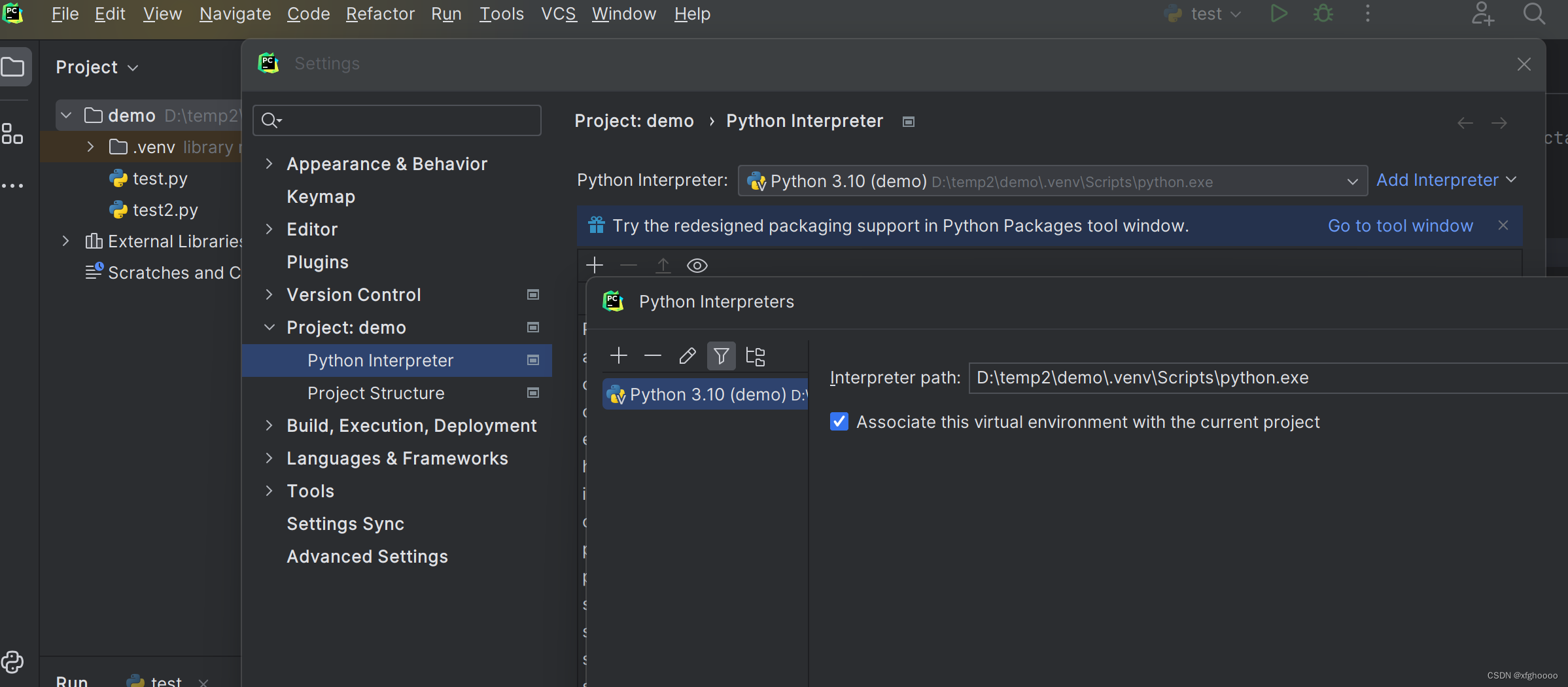1568x687 pixels.
Task: Expand the .venv folder in project tree
Action: (x=90, y=147)
